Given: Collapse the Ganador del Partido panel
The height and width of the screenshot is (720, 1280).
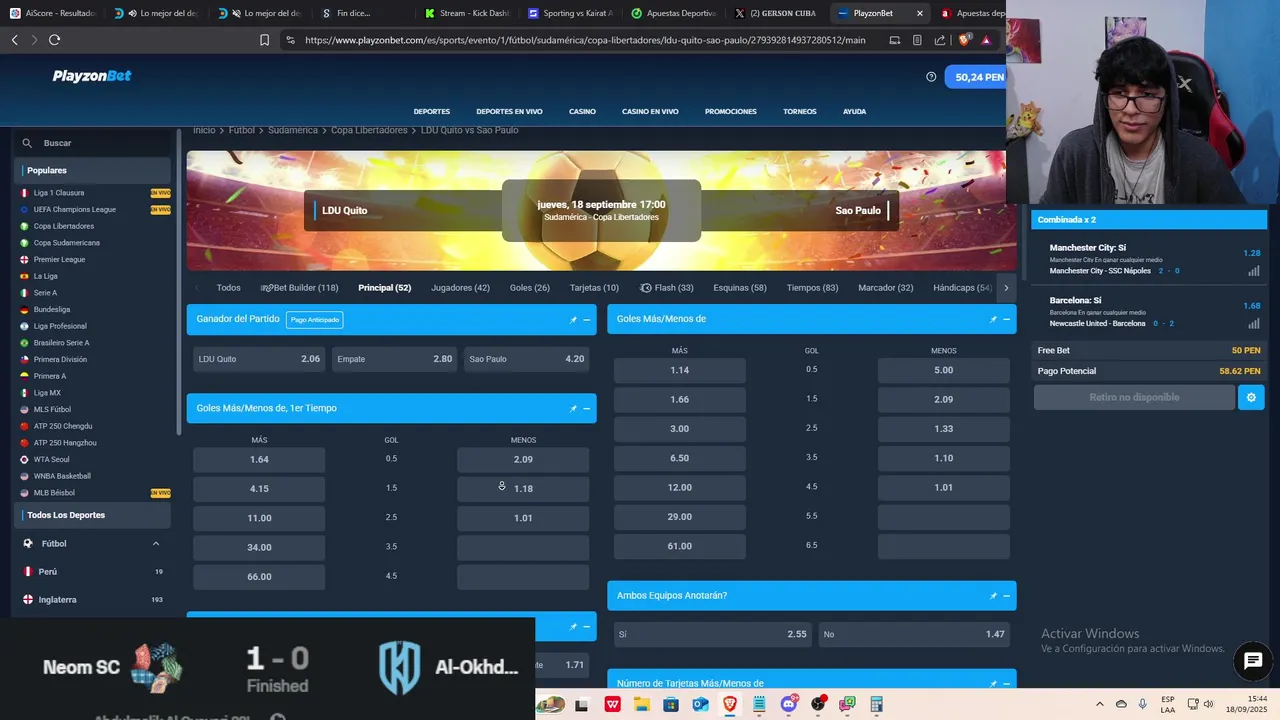Looking at the screenshot, I should tap(587, 320).
